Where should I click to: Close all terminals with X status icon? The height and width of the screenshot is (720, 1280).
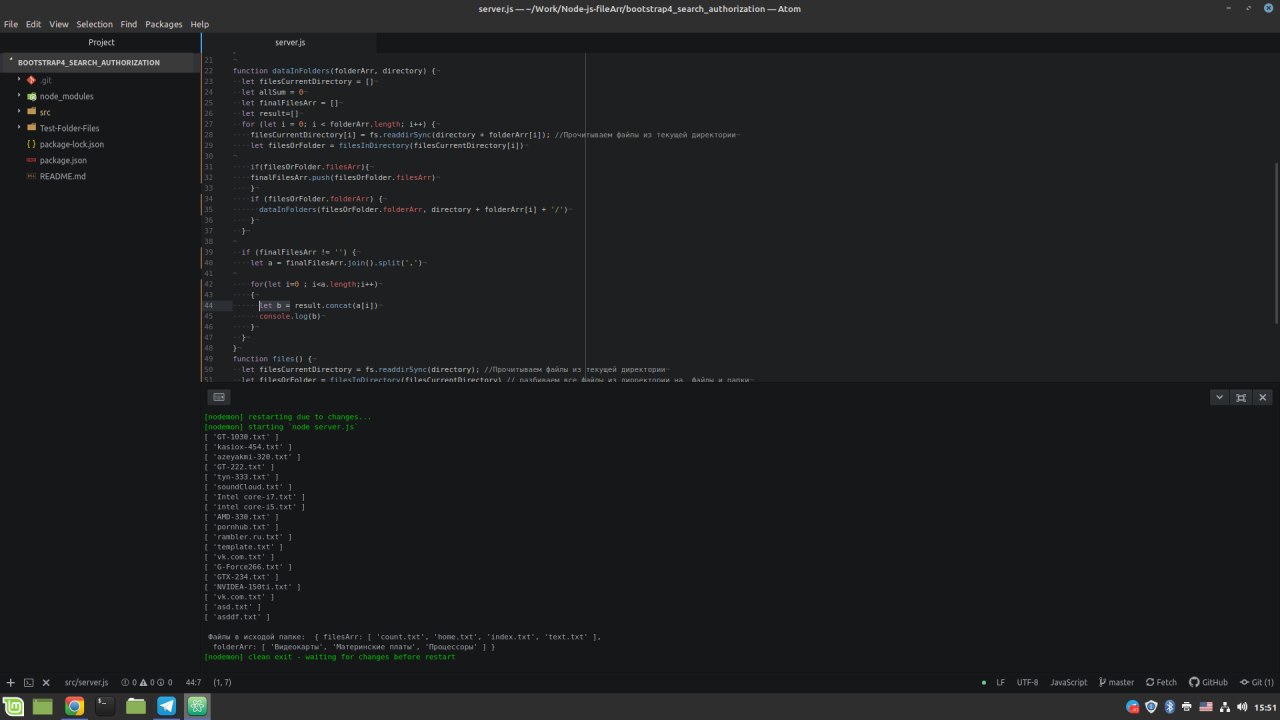click(x=46, y=682)
